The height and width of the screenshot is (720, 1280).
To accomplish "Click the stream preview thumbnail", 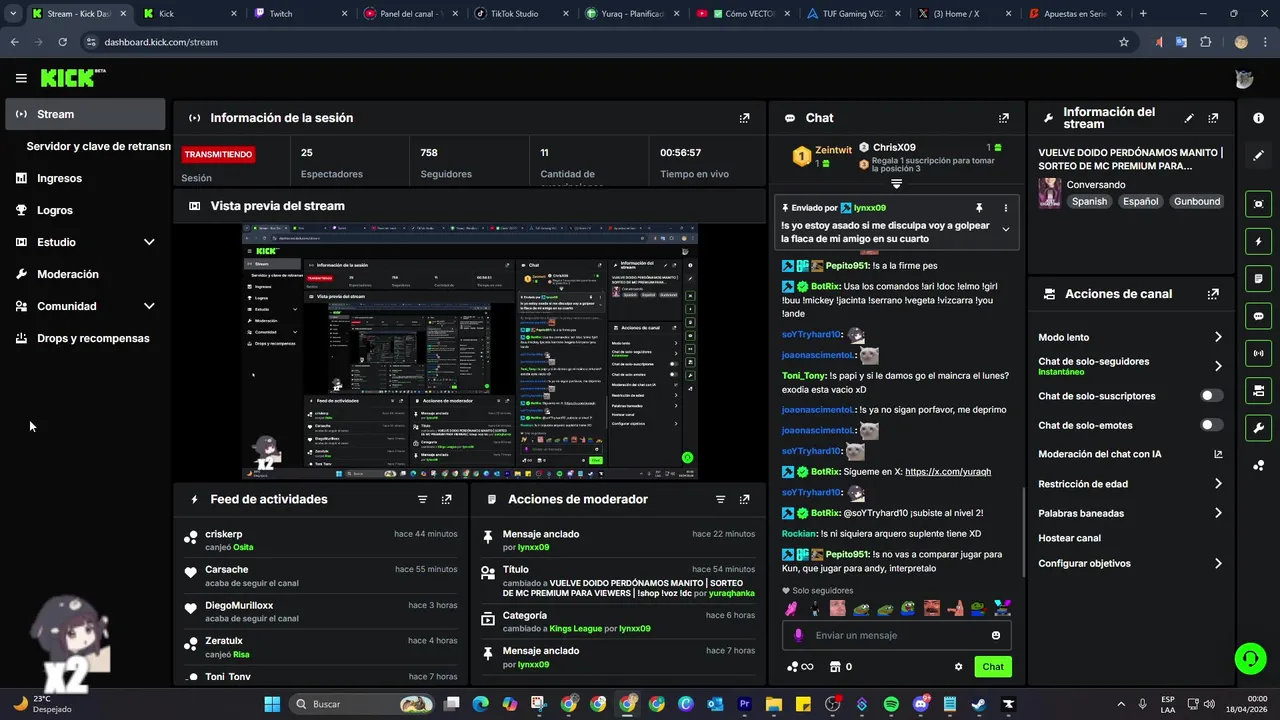I will coord(470,352).
